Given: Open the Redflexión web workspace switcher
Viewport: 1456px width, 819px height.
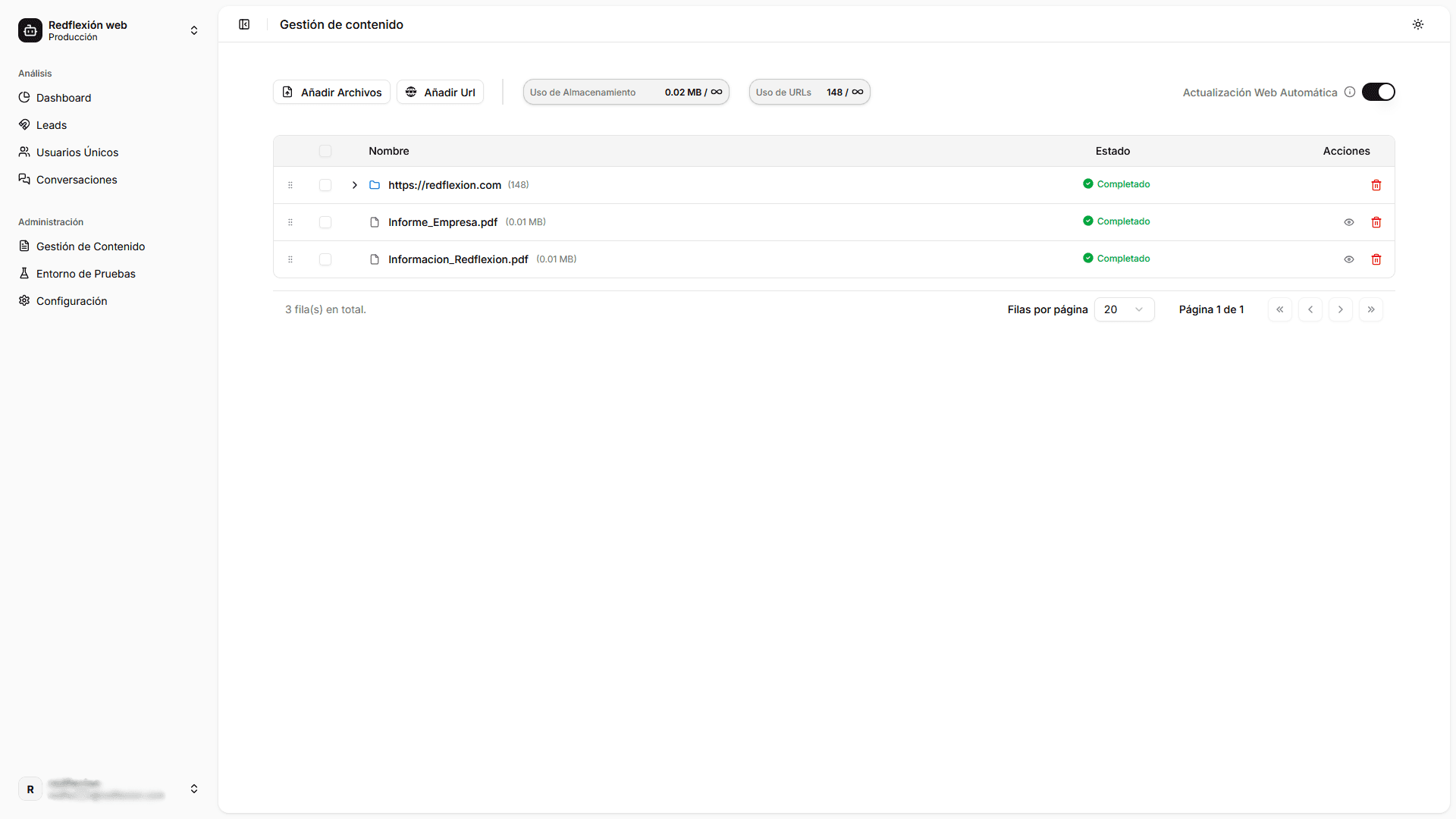Looking at the screenshot, I should [x=108, y=30].
